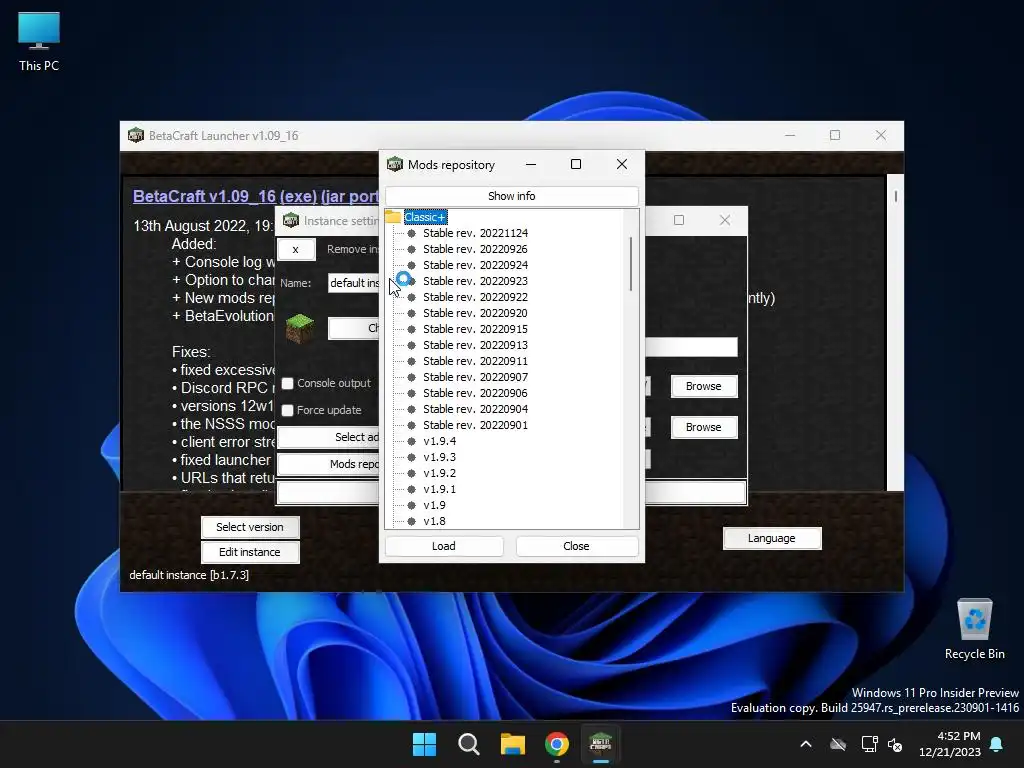Click upper Browse button in Instance settings
1024x768 pixels.
[703, 387]
